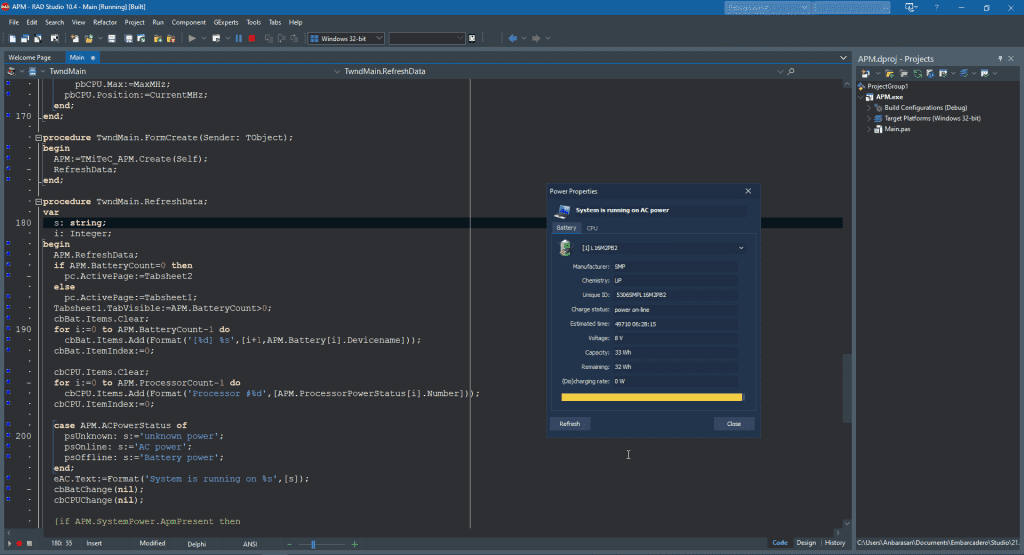Click macro play icon in status bar
The width and height of the screenshot is (1024, 555).
tap(9, 543)
